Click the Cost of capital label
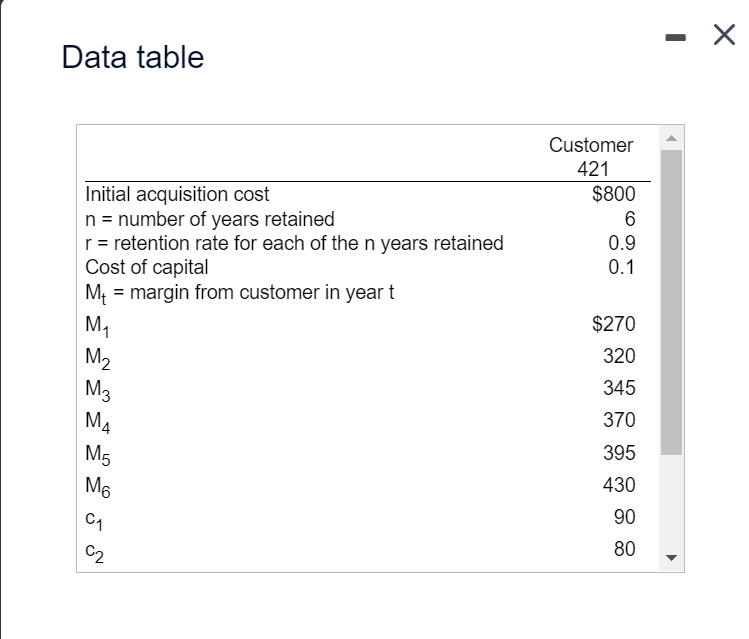 pyautogui.click(x=147, y=267)
